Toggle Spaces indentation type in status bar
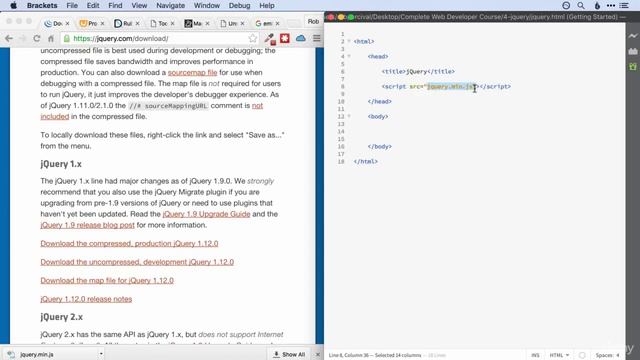This screenshot has width=640, height=360. pyautogui.click(x=603, y=355)
